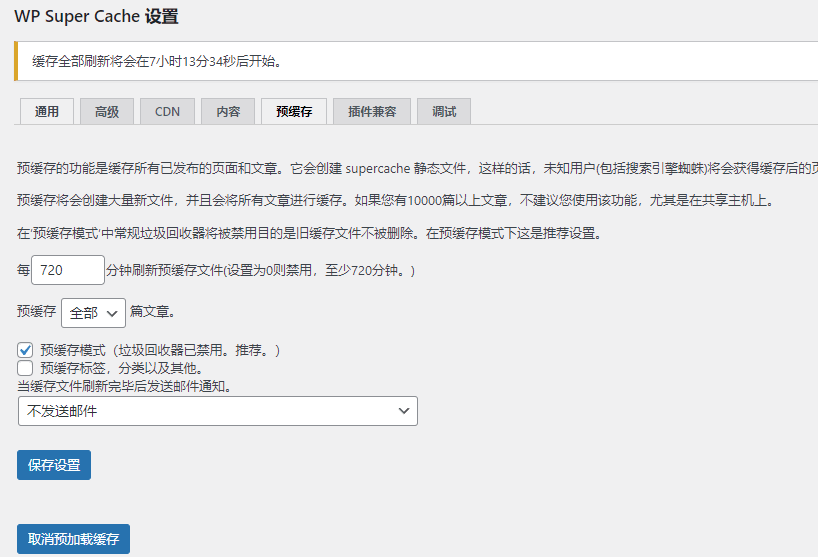818x557 pixels.
Task: Click the notice 缓存全部刷新将会在7小时13分34秒后开始
Action: click(x=158, y=61)
